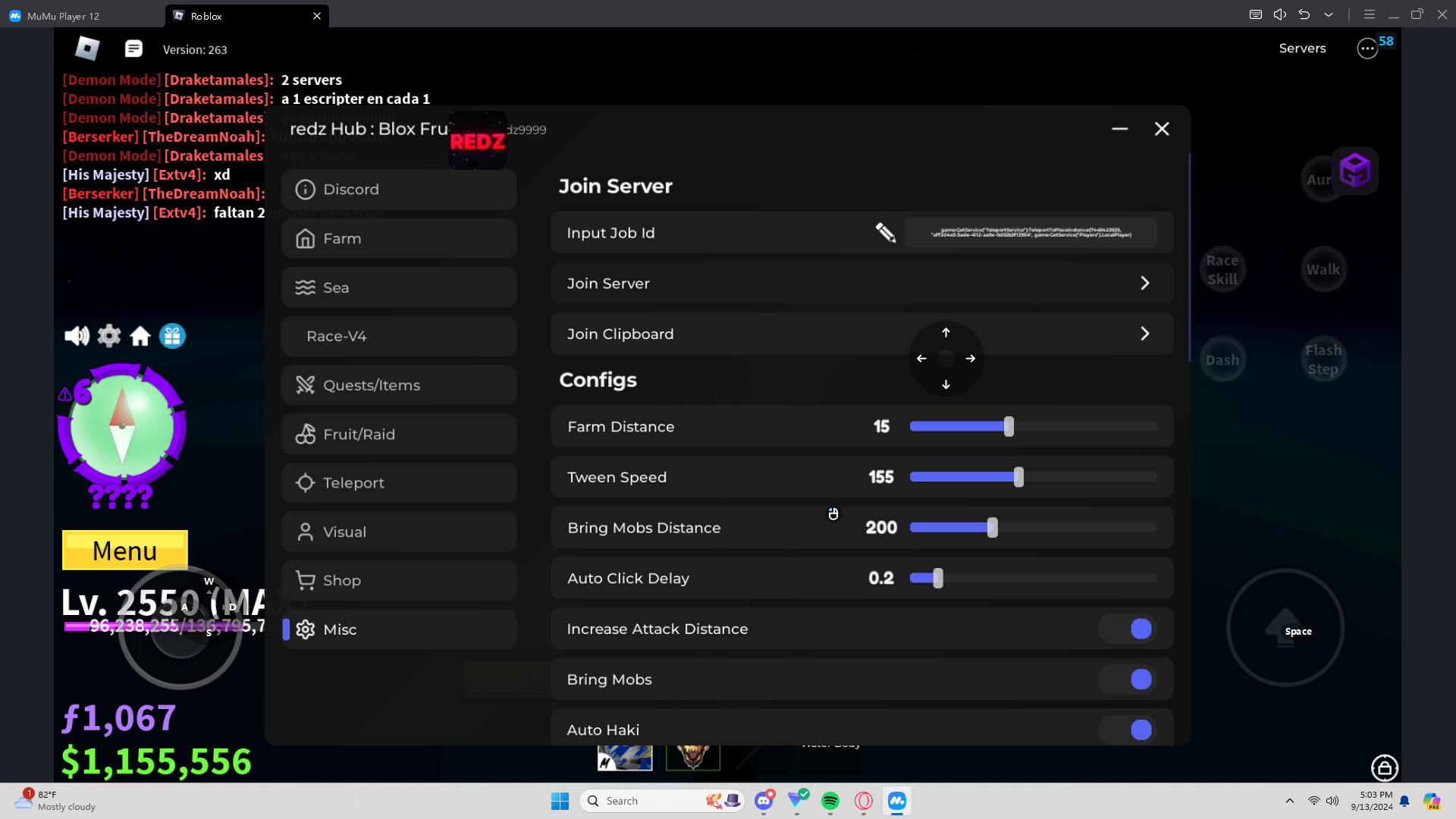
Task: Open the Roblox chat icon
Action: pos(133,49)
